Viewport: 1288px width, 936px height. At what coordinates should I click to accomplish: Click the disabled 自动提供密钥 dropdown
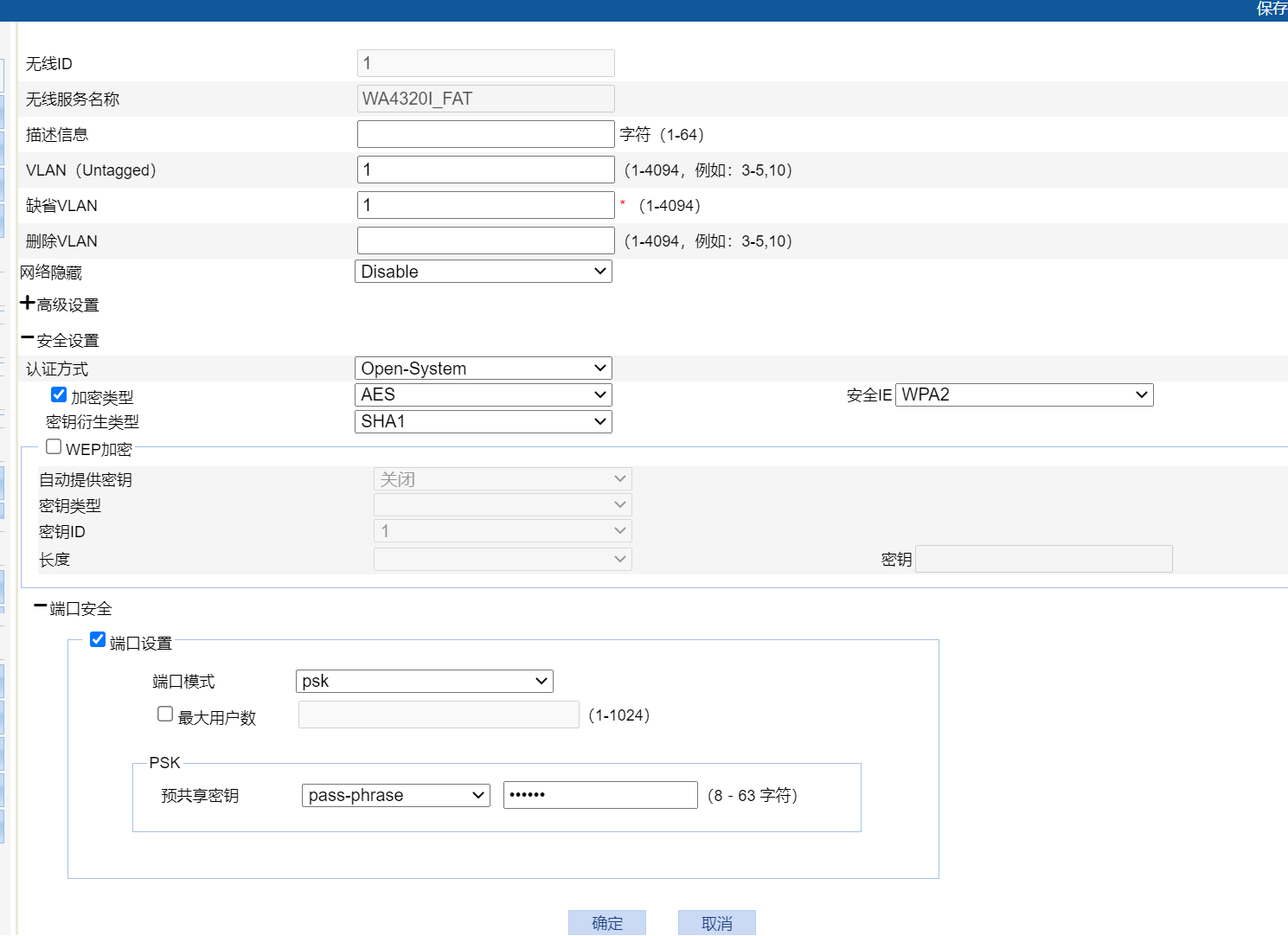click(x=503, y=479)
